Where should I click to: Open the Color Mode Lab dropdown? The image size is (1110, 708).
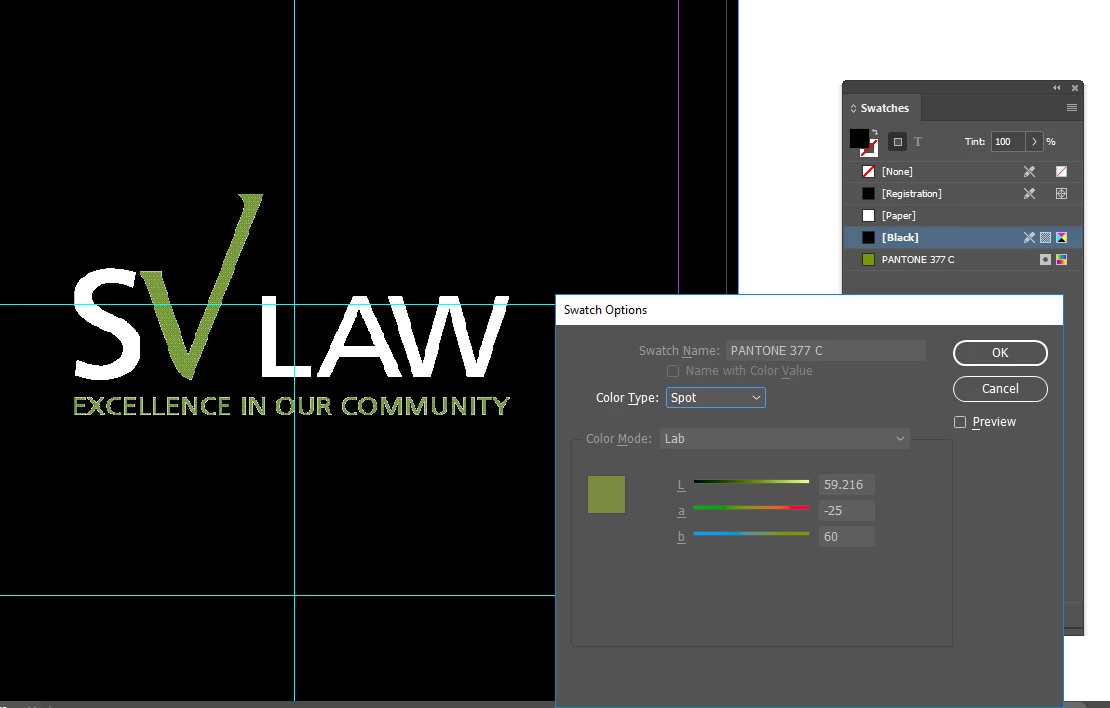click(x=784, y=439)
